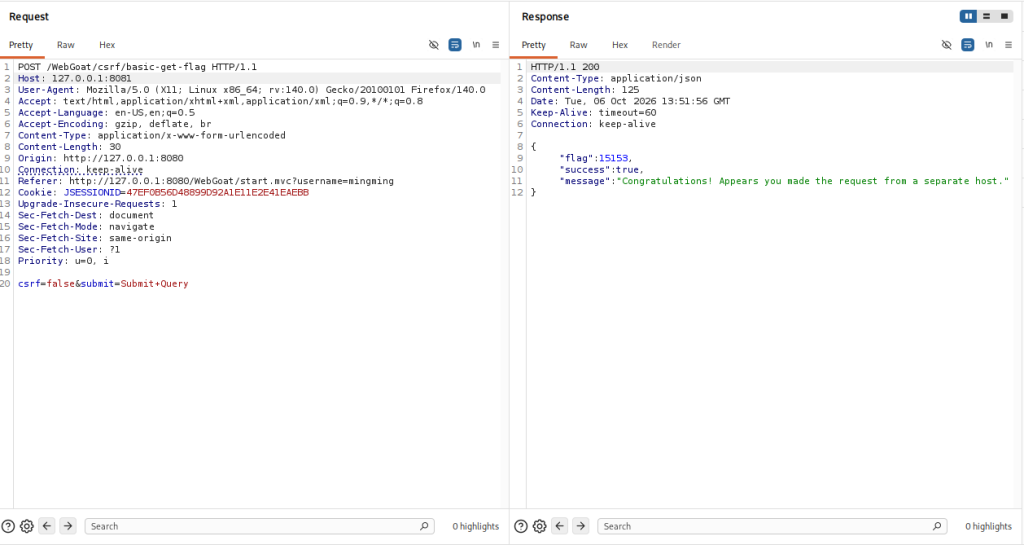
Task: Click magnifier in Response search box
Action: [x=936, y=526]
